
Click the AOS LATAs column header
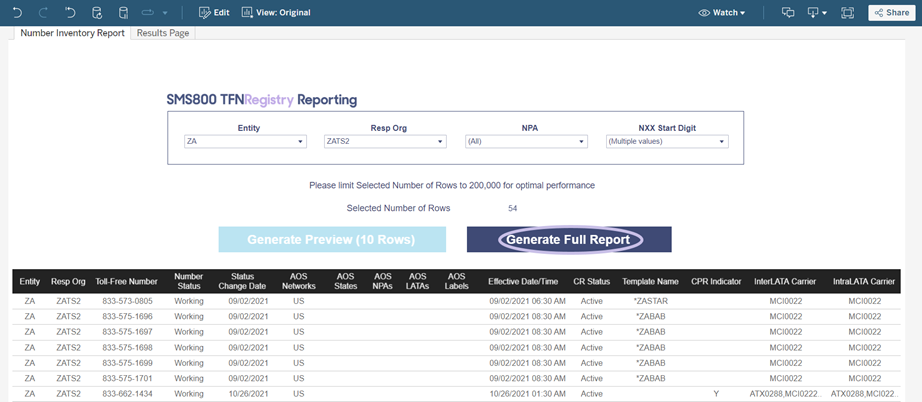(x=417, y=282)
